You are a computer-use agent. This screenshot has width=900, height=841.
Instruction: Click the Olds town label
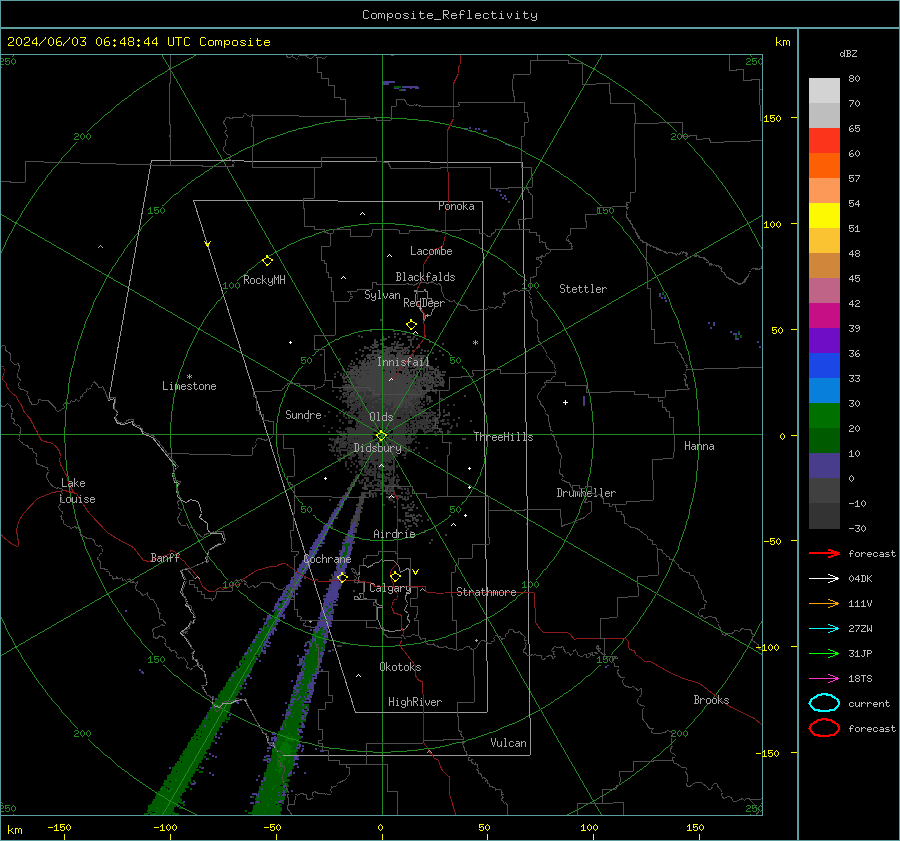pyautogui.click(x=381, y=417)
